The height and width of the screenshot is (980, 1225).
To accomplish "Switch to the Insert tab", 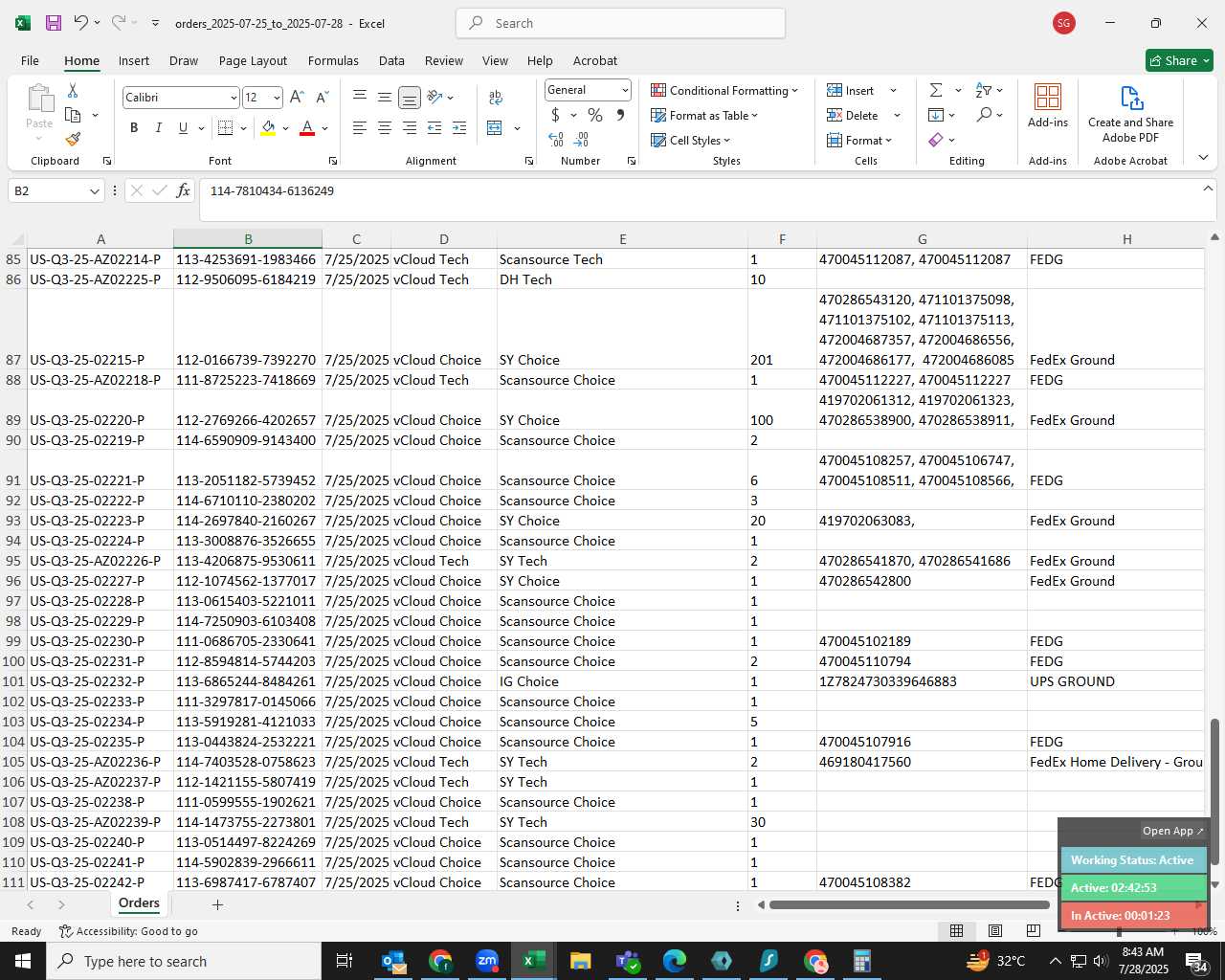I will tap(134, 60).
